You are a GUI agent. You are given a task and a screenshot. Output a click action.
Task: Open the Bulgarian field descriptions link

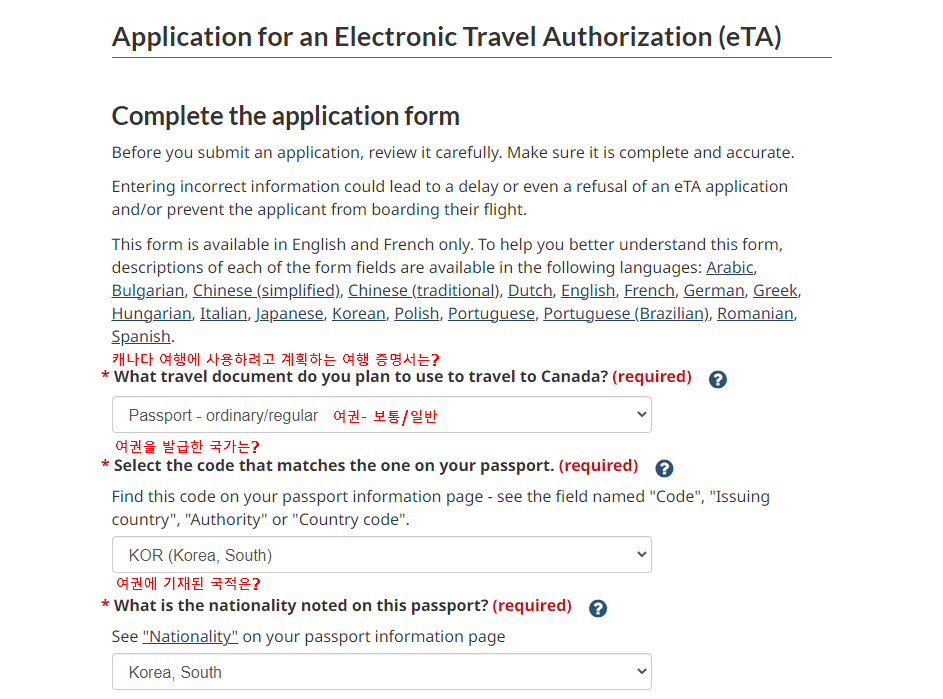(x=148, y=290)
